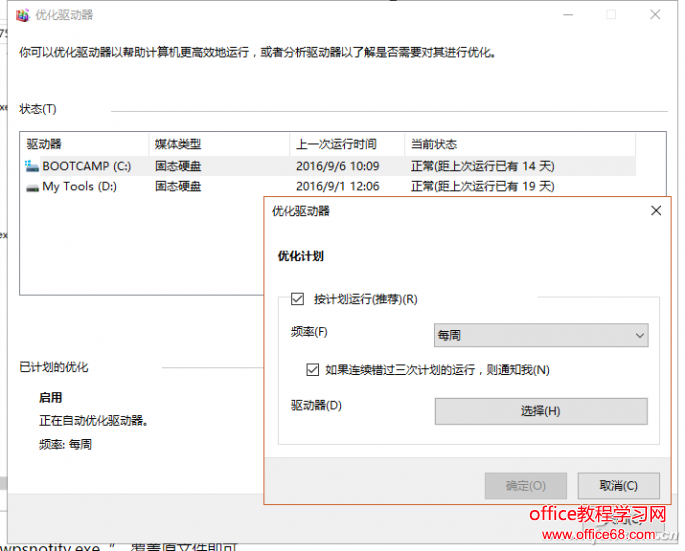Select the BOOTCAMP (C:) row name
The image size is (685, 551).
(x=86, y=166)
